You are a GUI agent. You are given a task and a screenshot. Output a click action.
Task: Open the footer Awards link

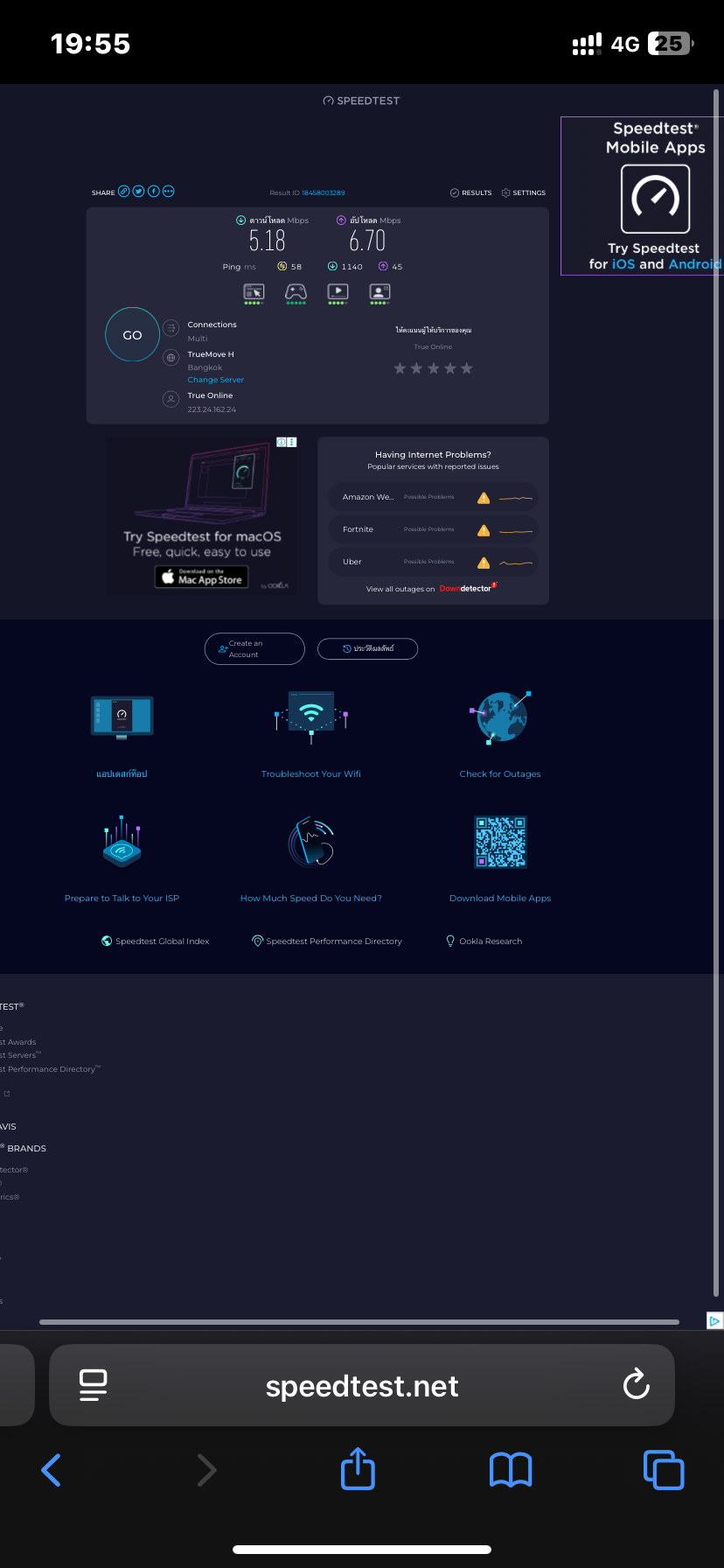(18, 1042)
